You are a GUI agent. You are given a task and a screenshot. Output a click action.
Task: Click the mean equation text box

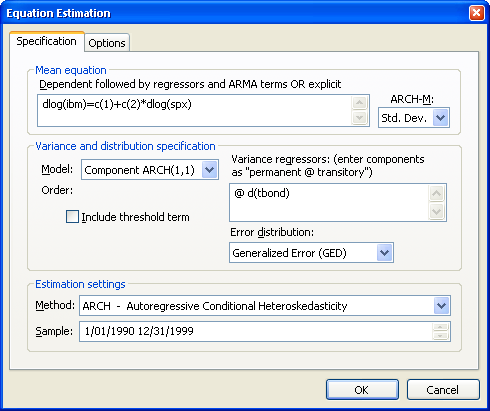pos(194,111)
